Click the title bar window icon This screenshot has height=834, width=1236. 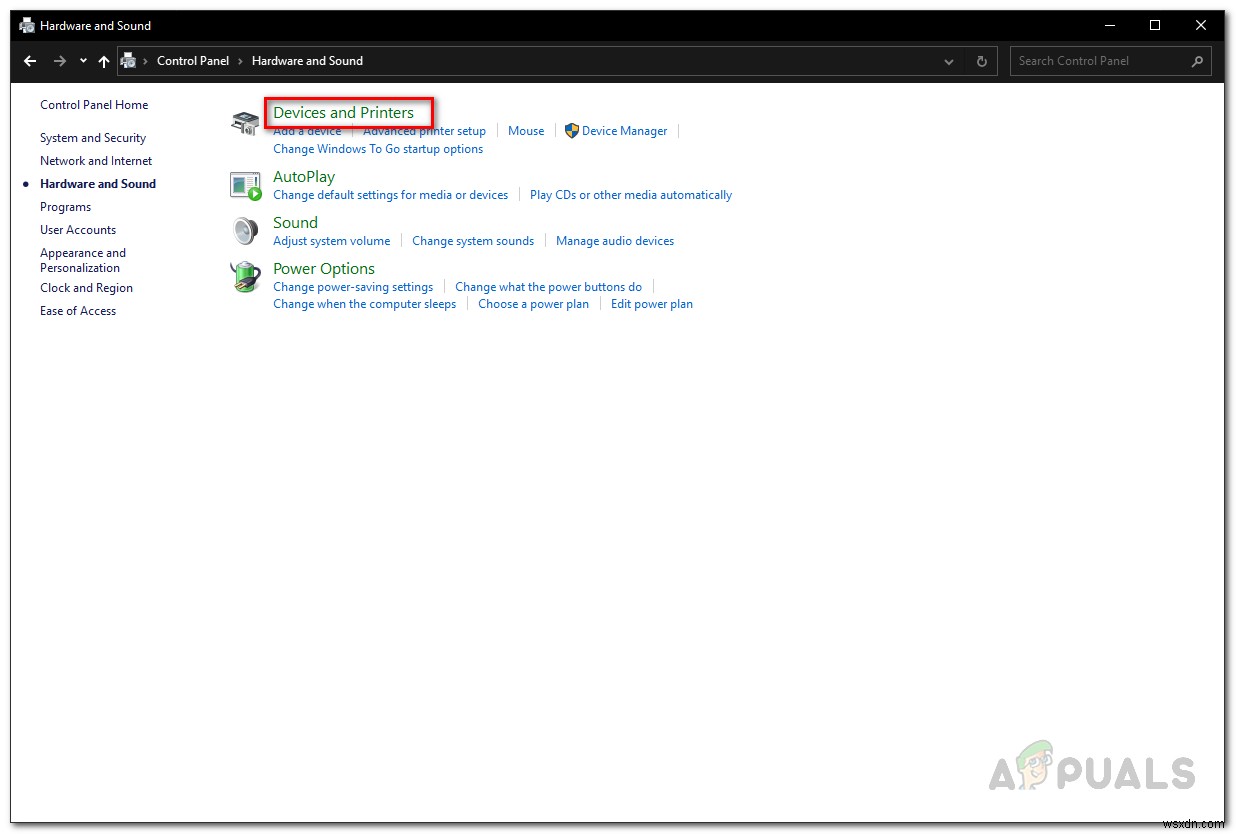coord(27,25)
